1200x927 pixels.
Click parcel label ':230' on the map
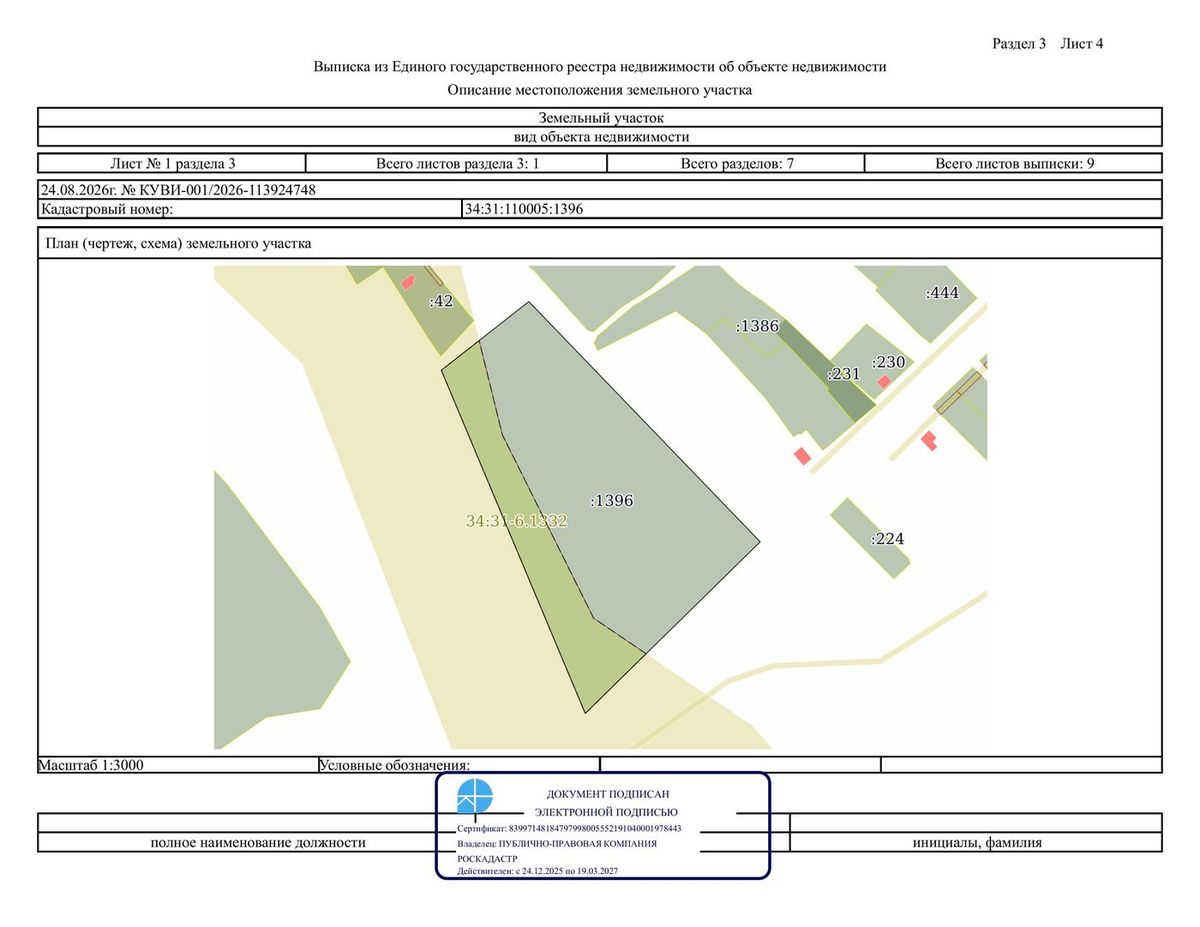click(888, 362)
